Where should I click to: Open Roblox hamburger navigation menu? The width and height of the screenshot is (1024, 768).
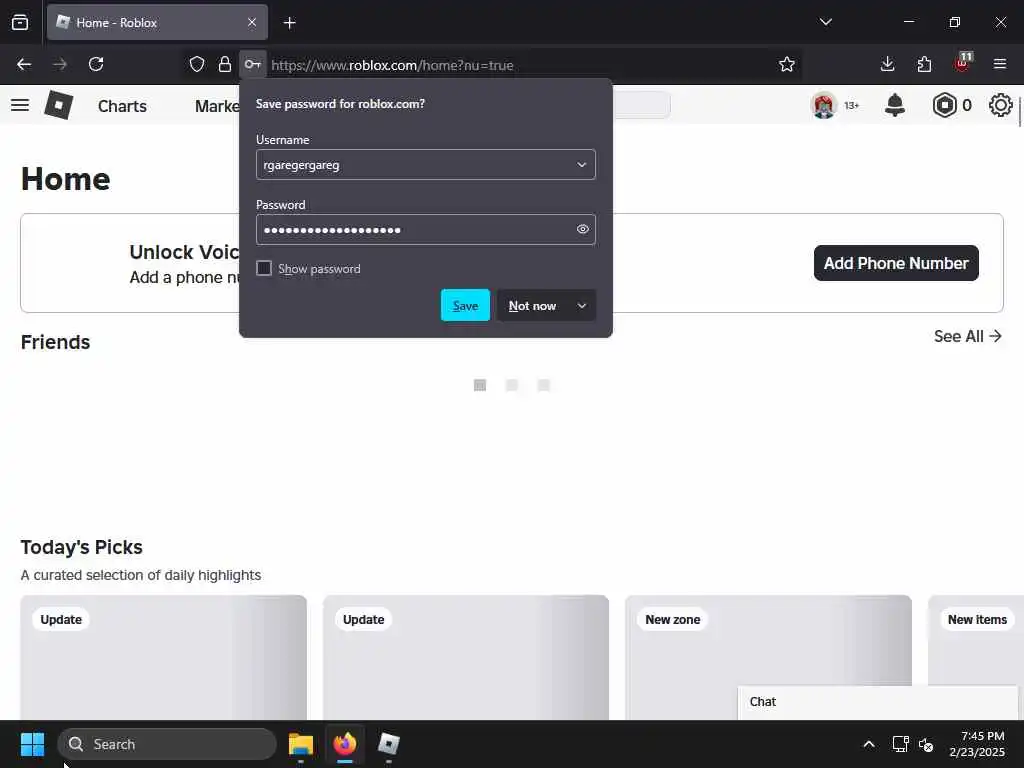pos(20,104)
